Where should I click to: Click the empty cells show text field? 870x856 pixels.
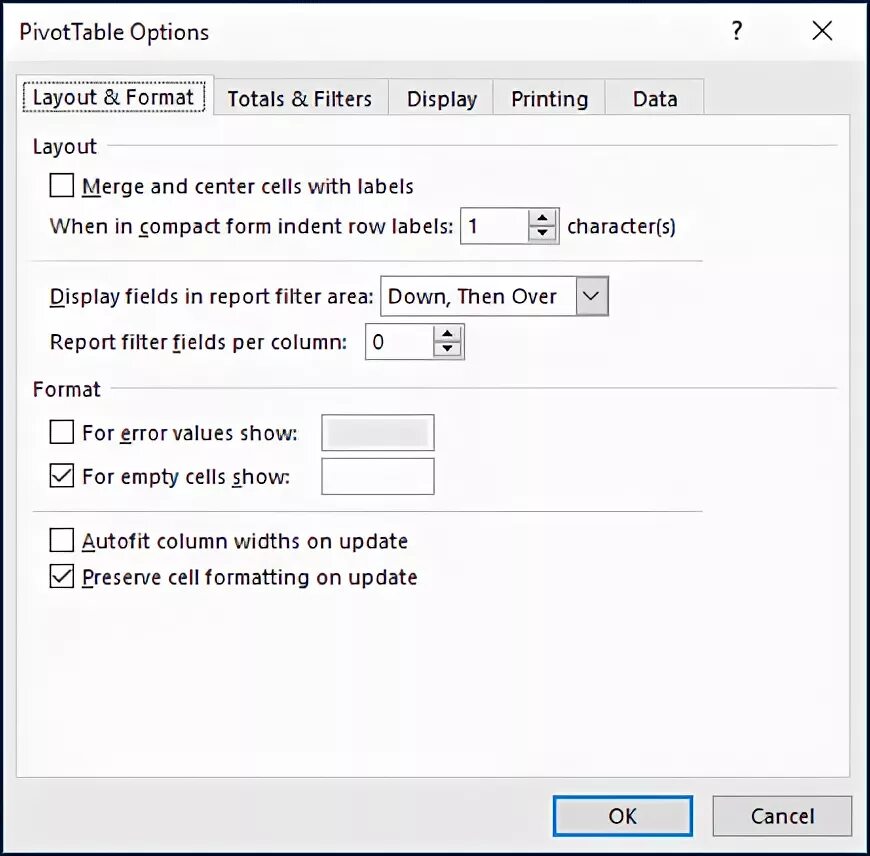(x=378, y=476)
